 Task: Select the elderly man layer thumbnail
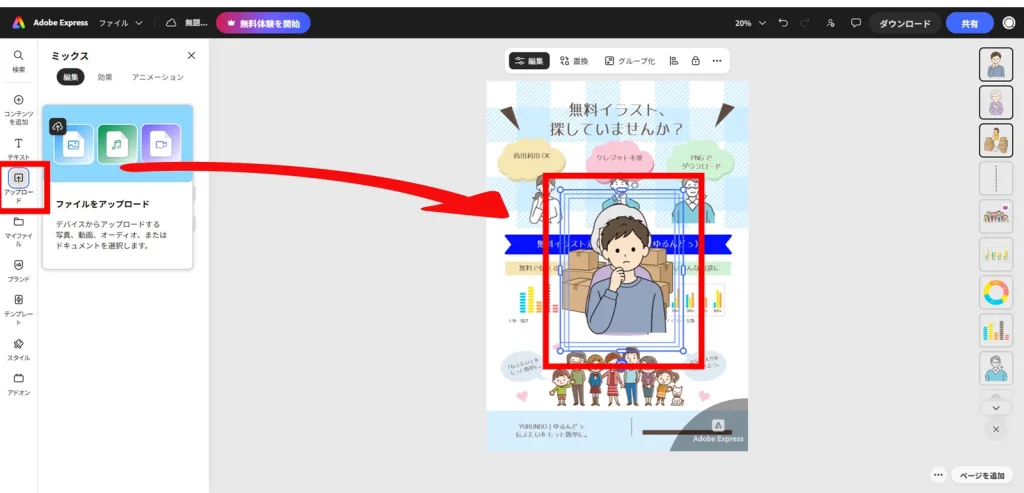click(996, 368)
